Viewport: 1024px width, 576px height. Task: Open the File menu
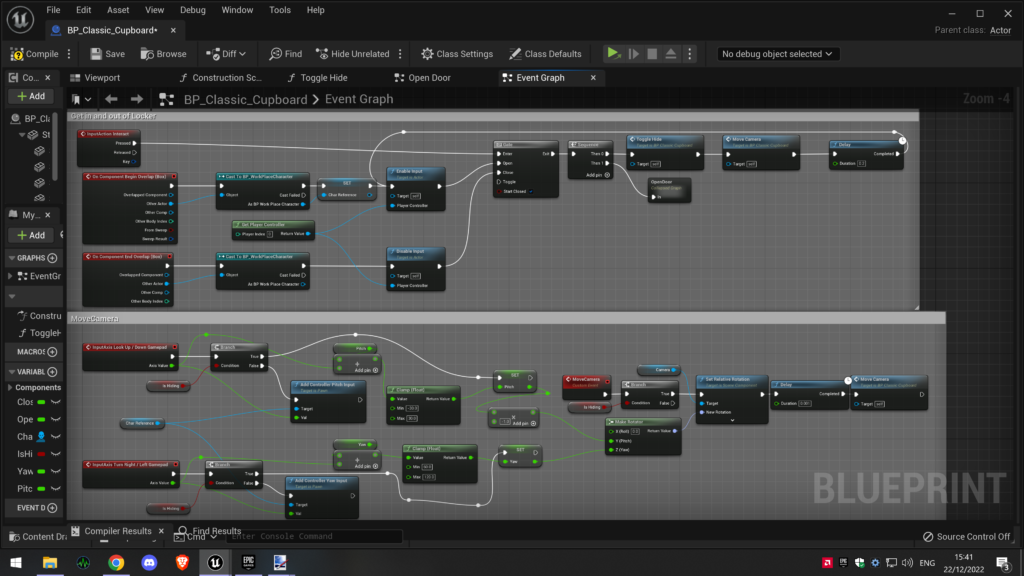point(54,10)
